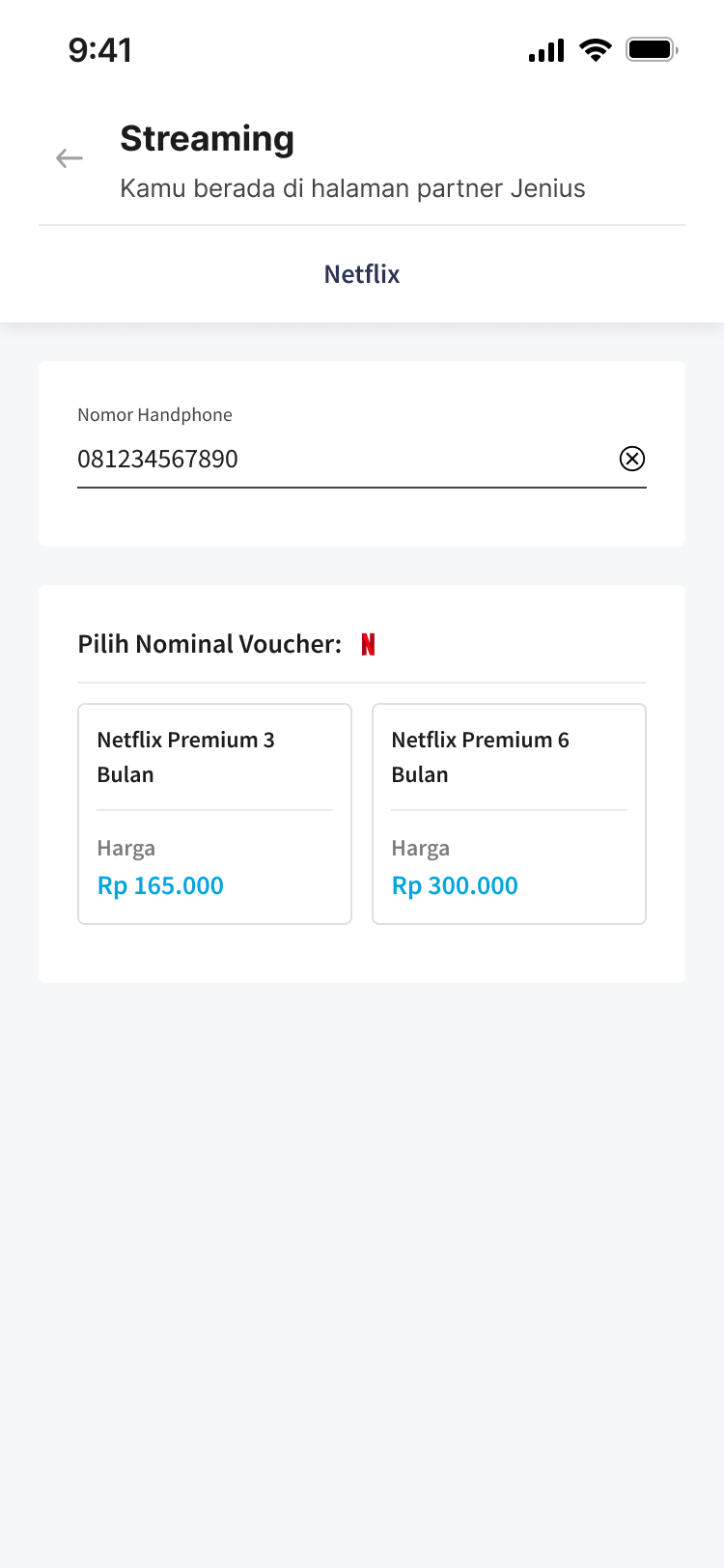Tap the battery indicator icon
Image resolution: width=724 pixels, height=1568 pixels.
(x=652, y=49)
